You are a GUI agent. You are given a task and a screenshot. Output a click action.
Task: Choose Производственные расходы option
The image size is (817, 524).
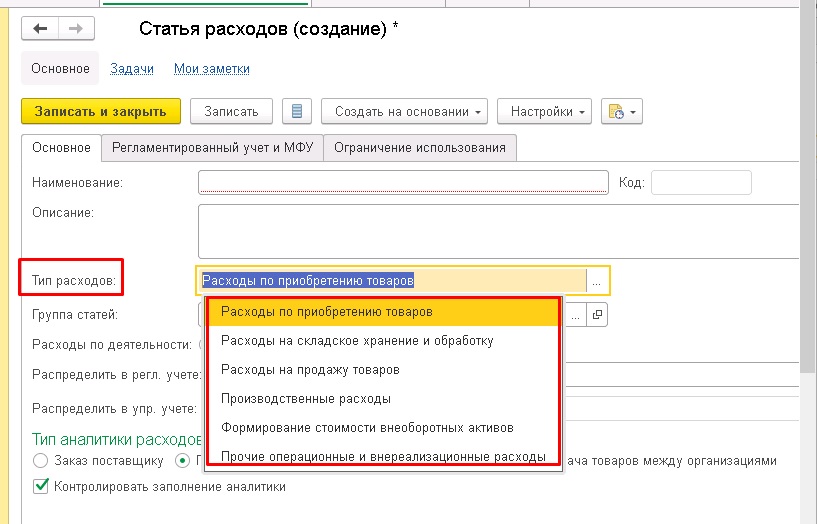(383, 399)
